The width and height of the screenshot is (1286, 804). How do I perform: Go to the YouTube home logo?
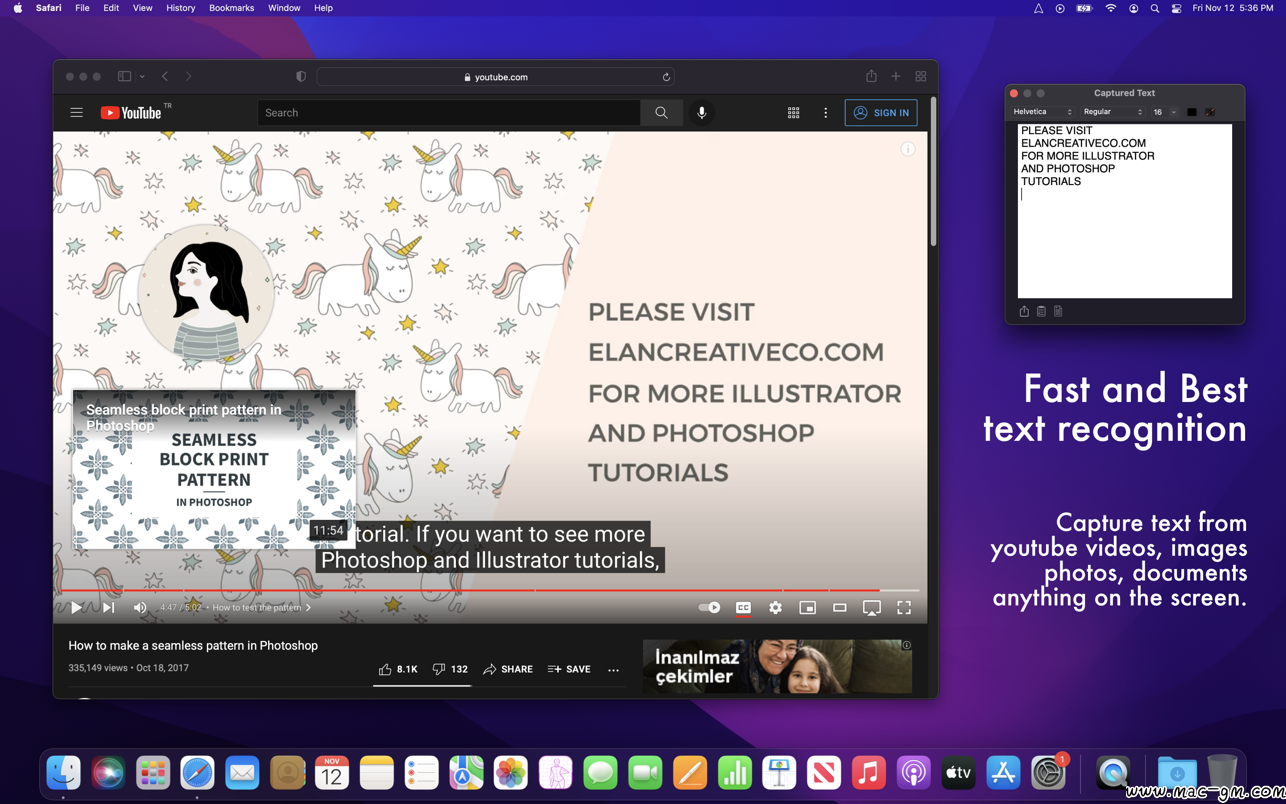(131, 113)
